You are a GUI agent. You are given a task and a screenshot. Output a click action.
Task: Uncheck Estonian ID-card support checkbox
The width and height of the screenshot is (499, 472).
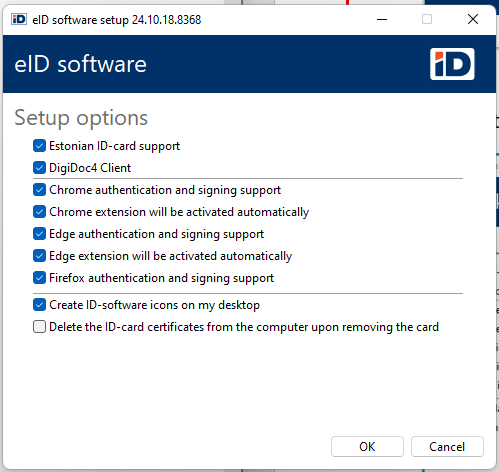coord(39,146)
